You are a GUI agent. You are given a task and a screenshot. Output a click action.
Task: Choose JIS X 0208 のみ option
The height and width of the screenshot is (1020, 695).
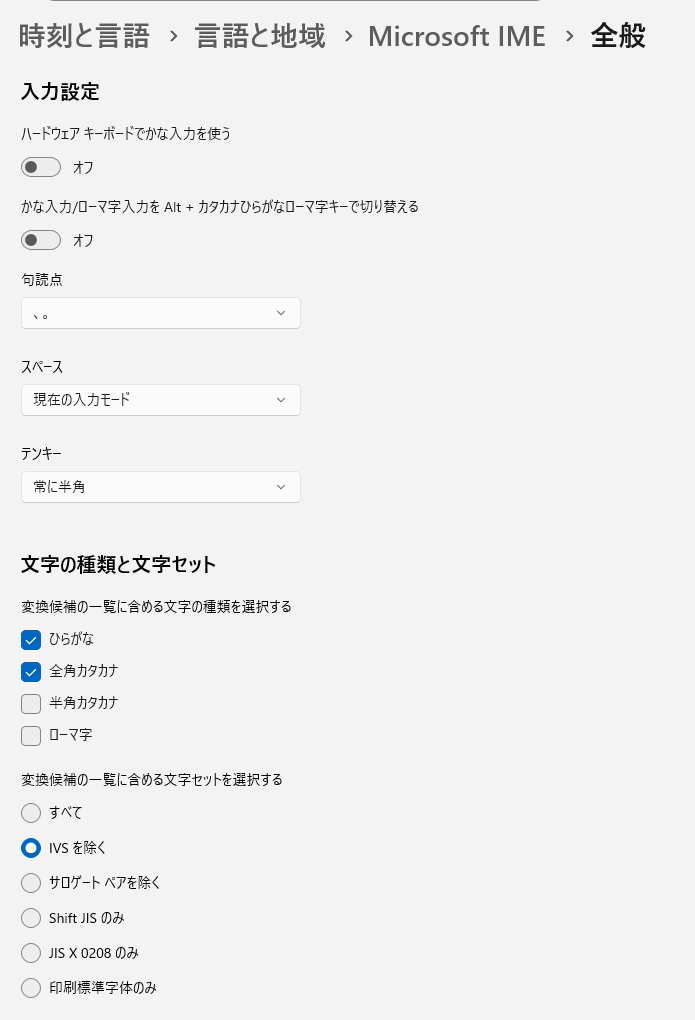[31, 953]
